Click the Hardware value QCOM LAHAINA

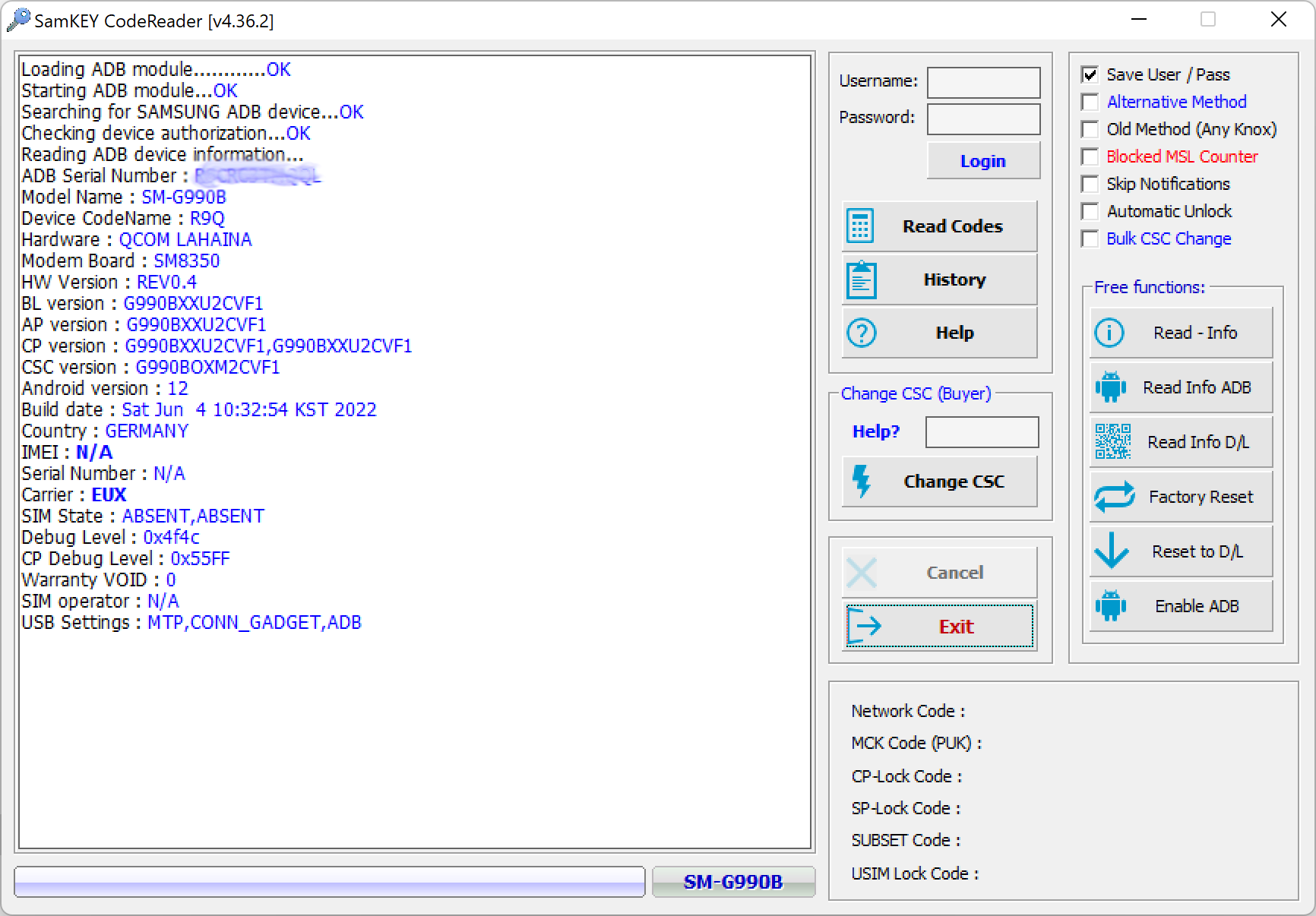185,239
